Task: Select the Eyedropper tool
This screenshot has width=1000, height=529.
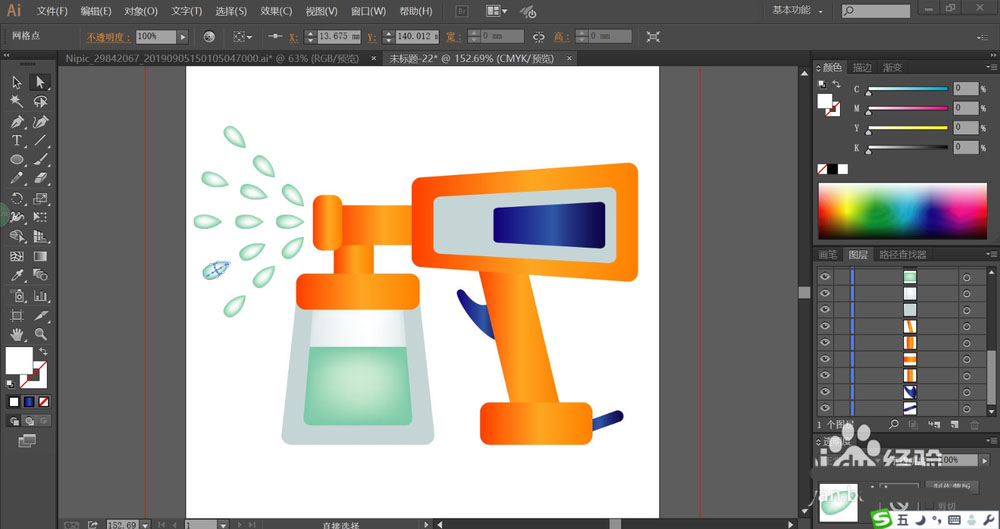Action: coord(17,276)
